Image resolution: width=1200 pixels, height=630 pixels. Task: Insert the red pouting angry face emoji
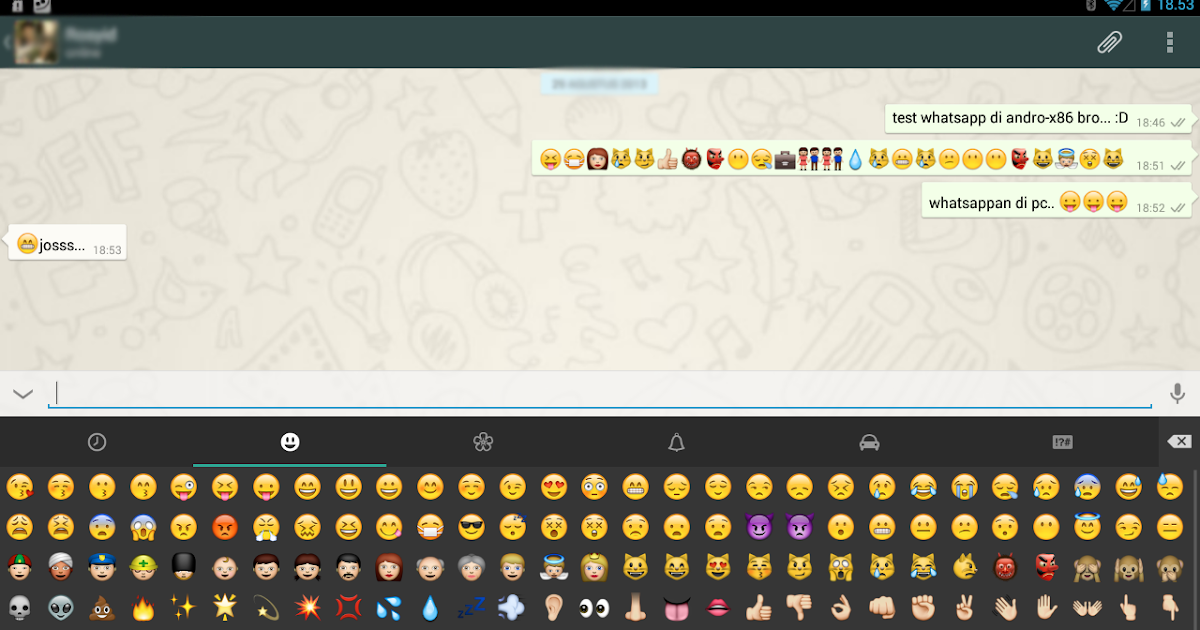(224, 527)
